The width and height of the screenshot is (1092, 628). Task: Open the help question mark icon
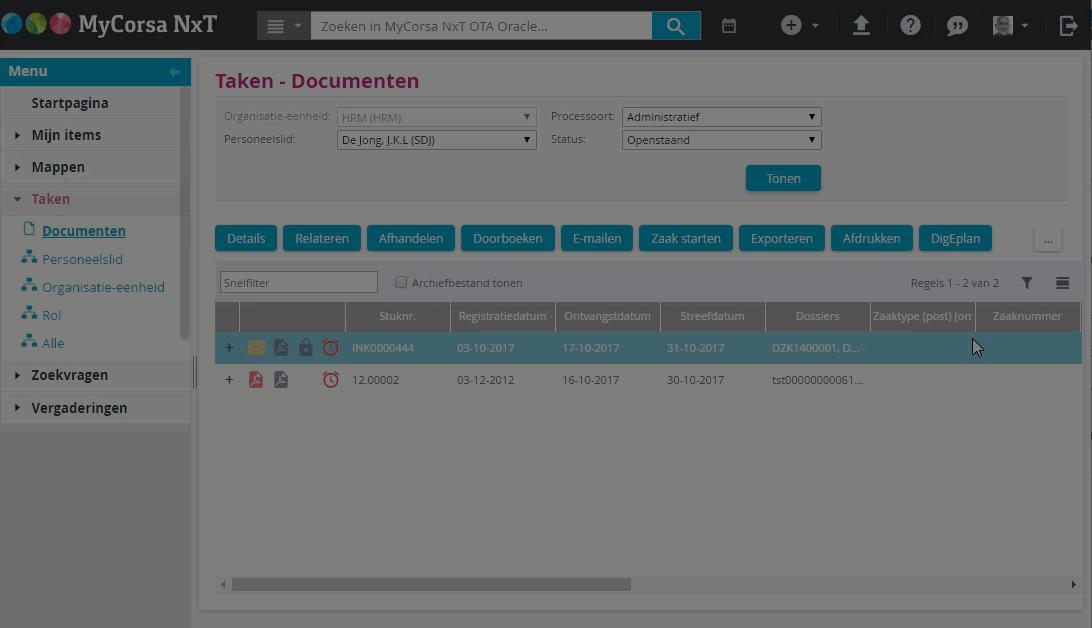(x=910, y=26)
